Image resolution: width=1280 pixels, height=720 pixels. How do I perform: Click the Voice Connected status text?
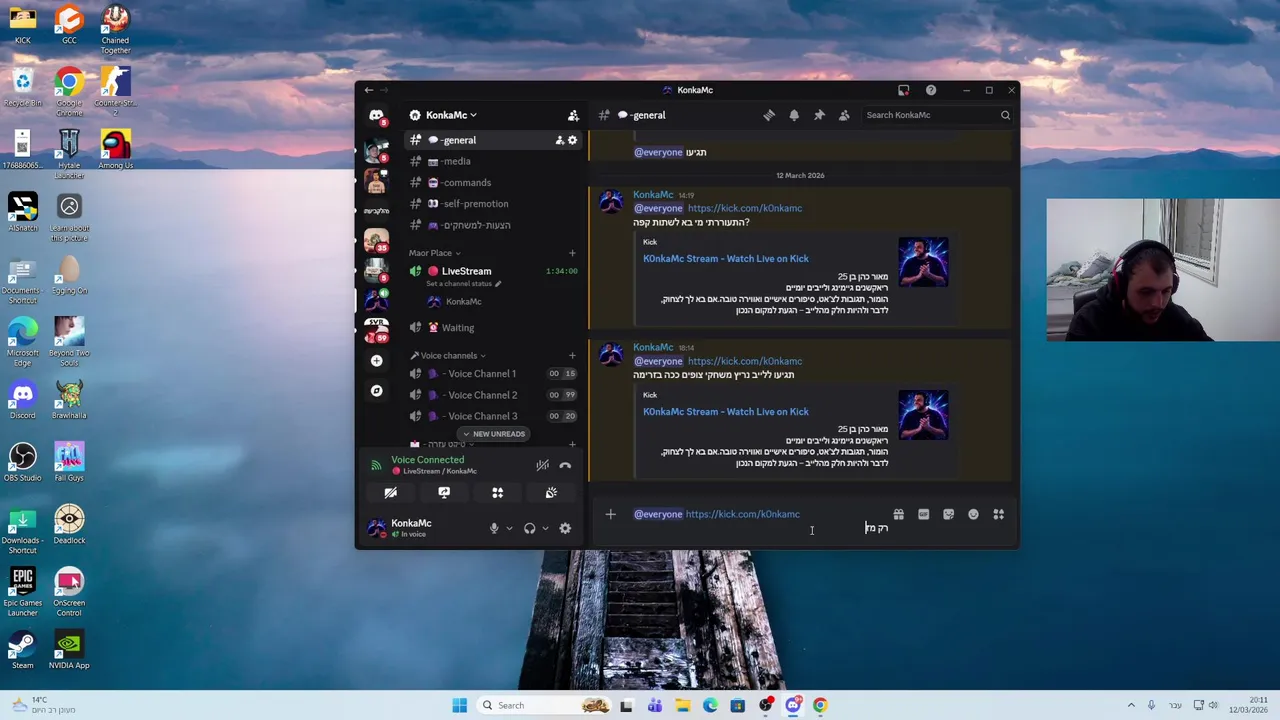point(427,460)
